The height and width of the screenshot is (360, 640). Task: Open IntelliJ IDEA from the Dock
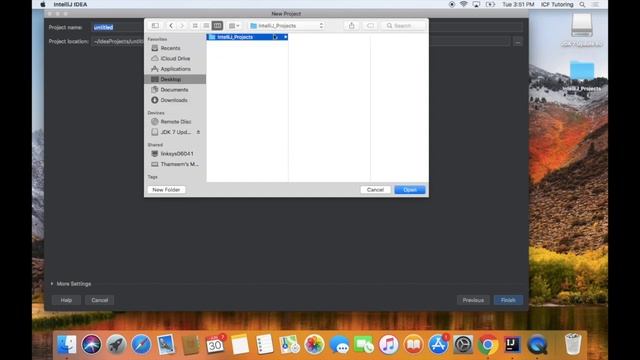(513, 344)
